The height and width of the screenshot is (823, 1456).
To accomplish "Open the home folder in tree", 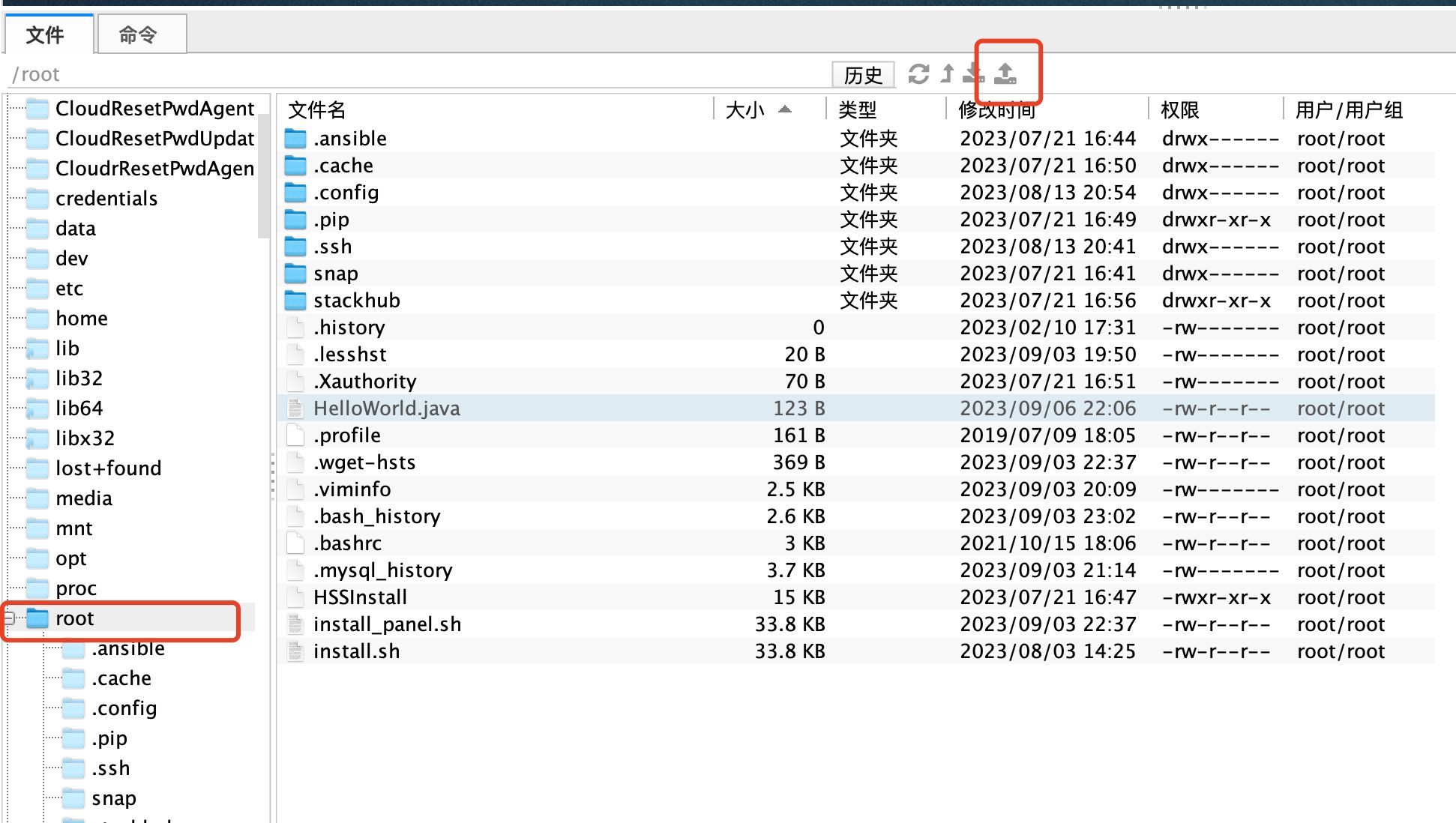I will 81,319.
